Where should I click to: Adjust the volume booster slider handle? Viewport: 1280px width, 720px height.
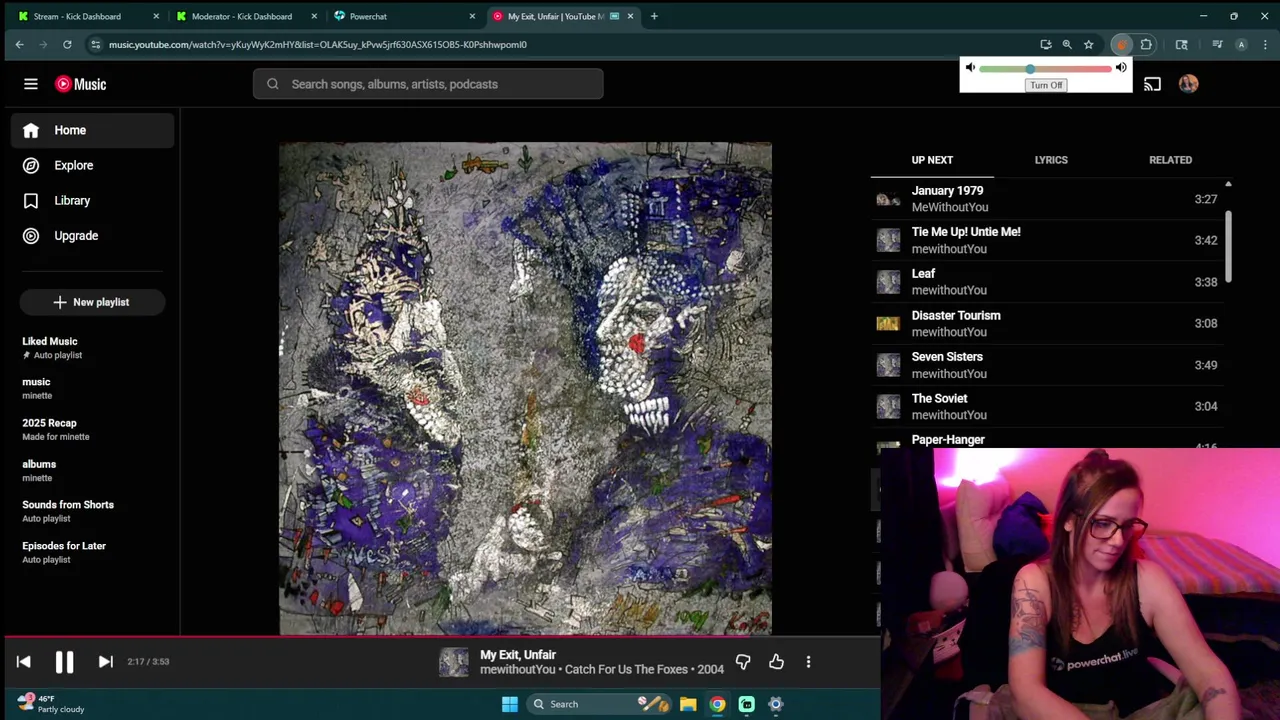pos(1030,69)
